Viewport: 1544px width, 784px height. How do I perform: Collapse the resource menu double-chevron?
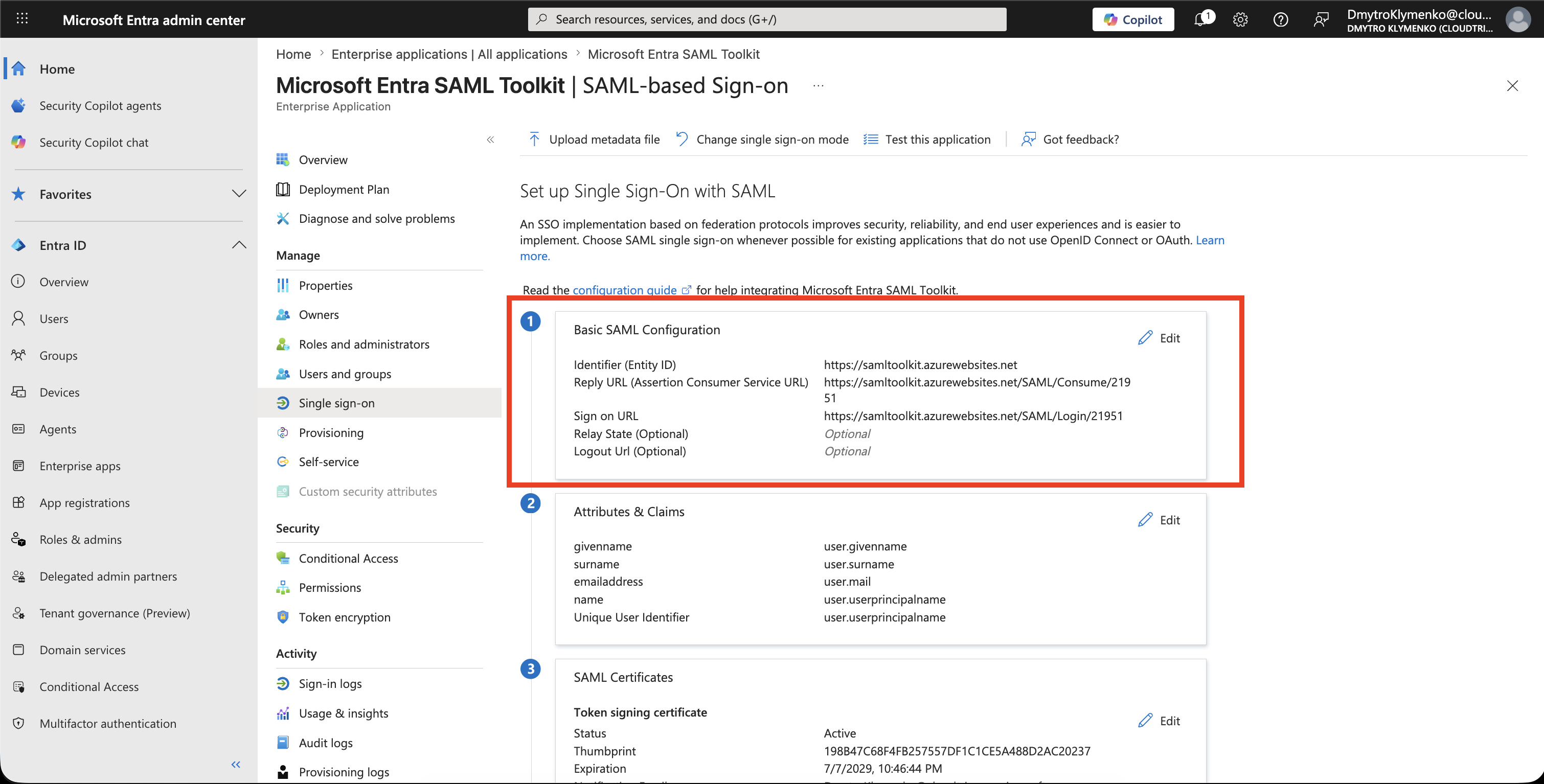coord(490,140)
